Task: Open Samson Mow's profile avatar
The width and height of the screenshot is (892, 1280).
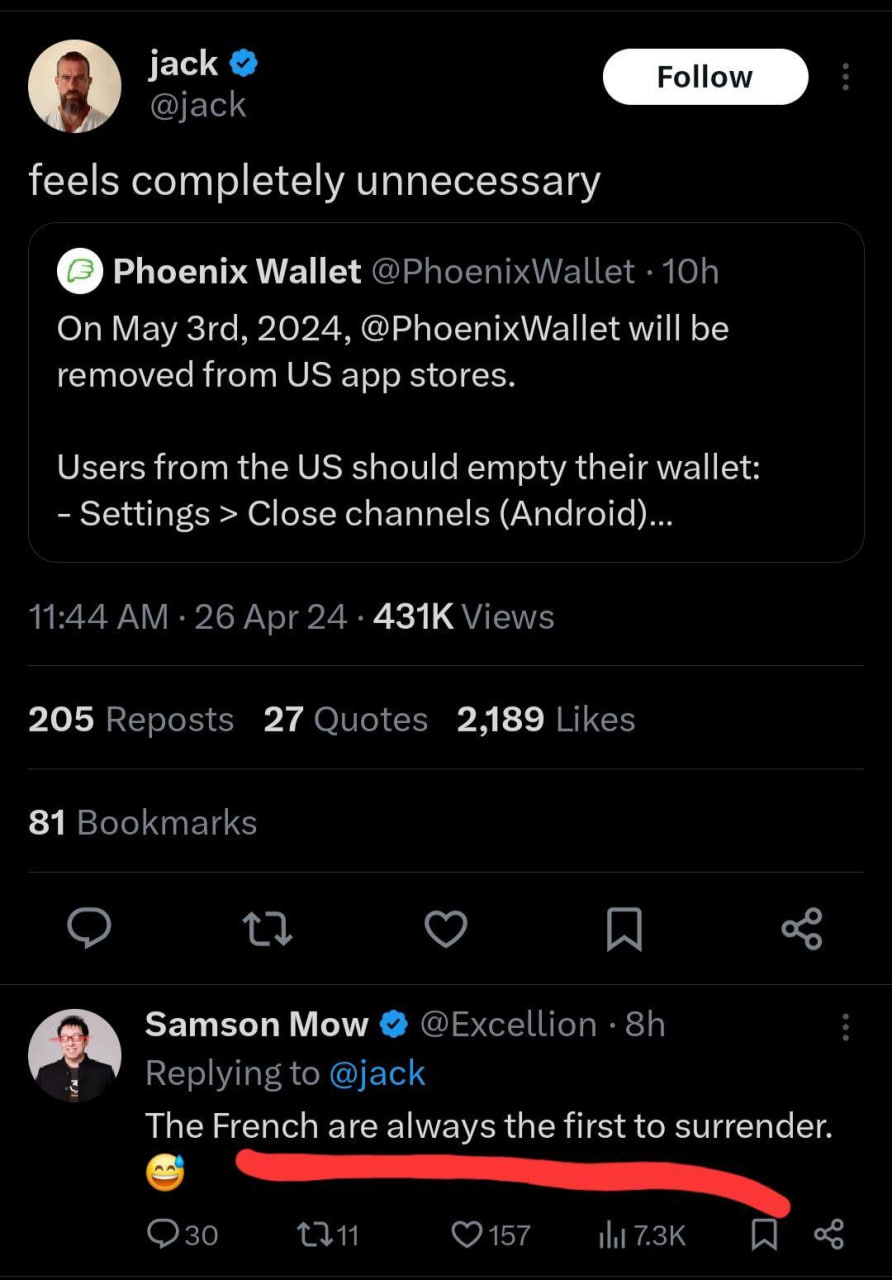Action: click(74, 1056)
